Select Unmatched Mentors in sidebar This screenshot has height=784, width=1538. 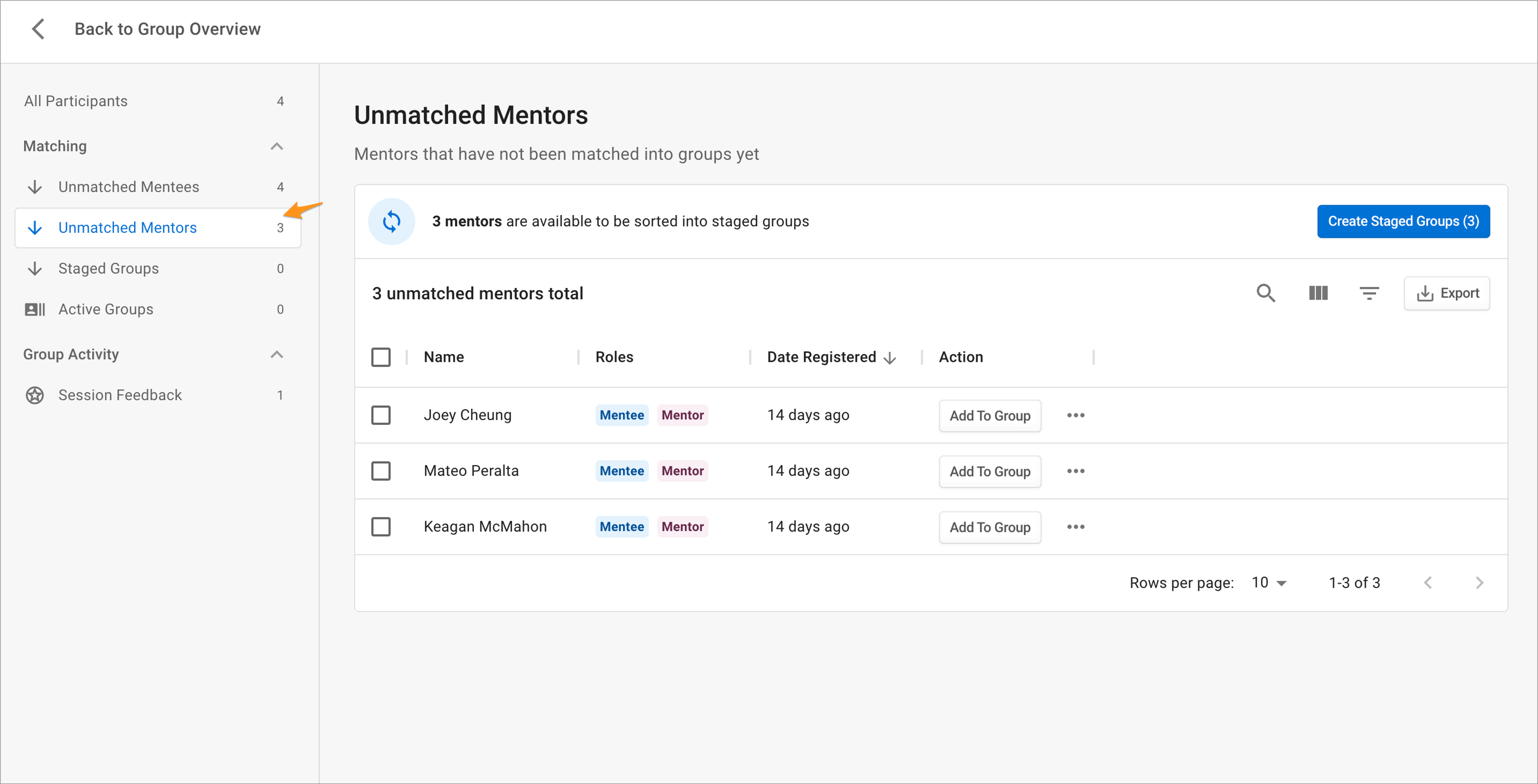158,227
